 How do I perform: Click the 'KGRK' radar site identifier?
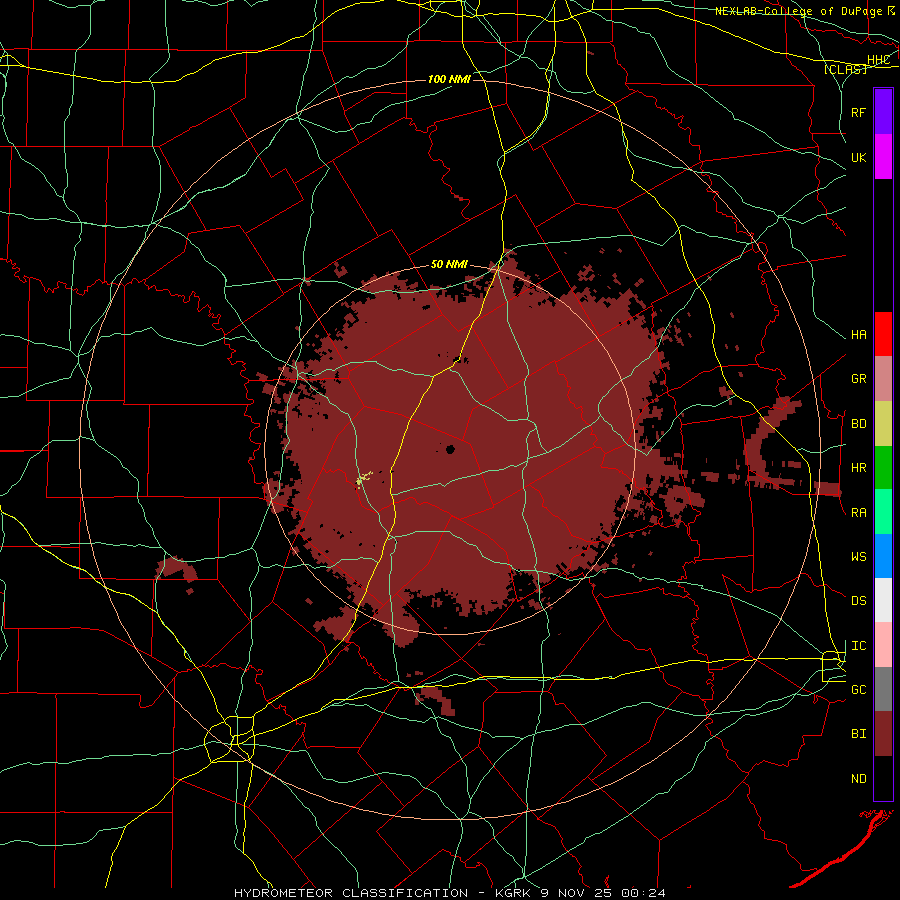pos(514,893)
